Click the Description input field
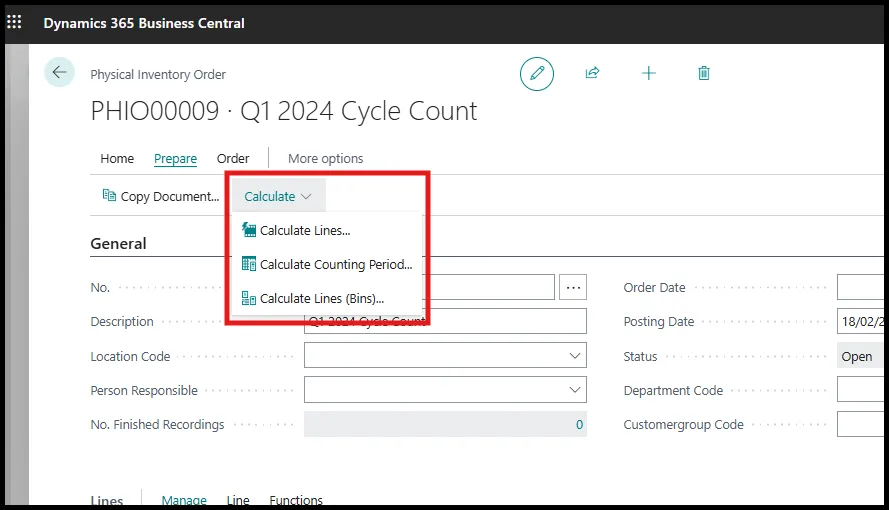This screenshot has width=889, height=510. (445, 321)
